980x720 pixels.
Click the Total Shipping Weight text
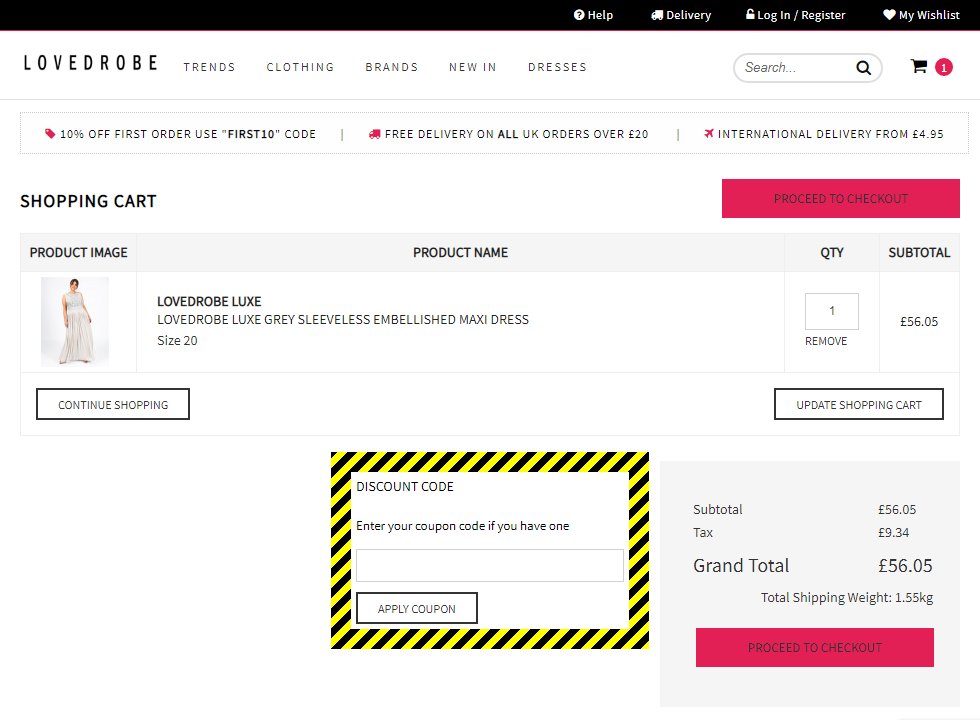point(846,598)
